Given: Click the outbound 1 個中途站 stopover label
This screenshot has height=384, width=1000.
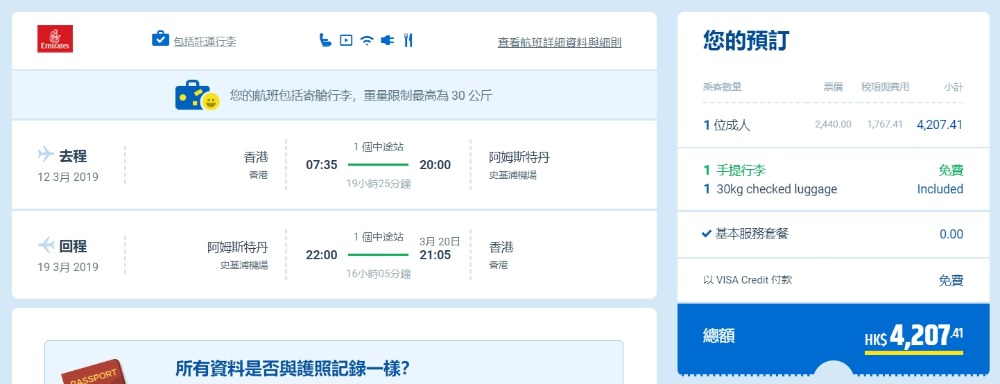Looking at the screenshot, I should pyautogui.click(x=379, y=147).
